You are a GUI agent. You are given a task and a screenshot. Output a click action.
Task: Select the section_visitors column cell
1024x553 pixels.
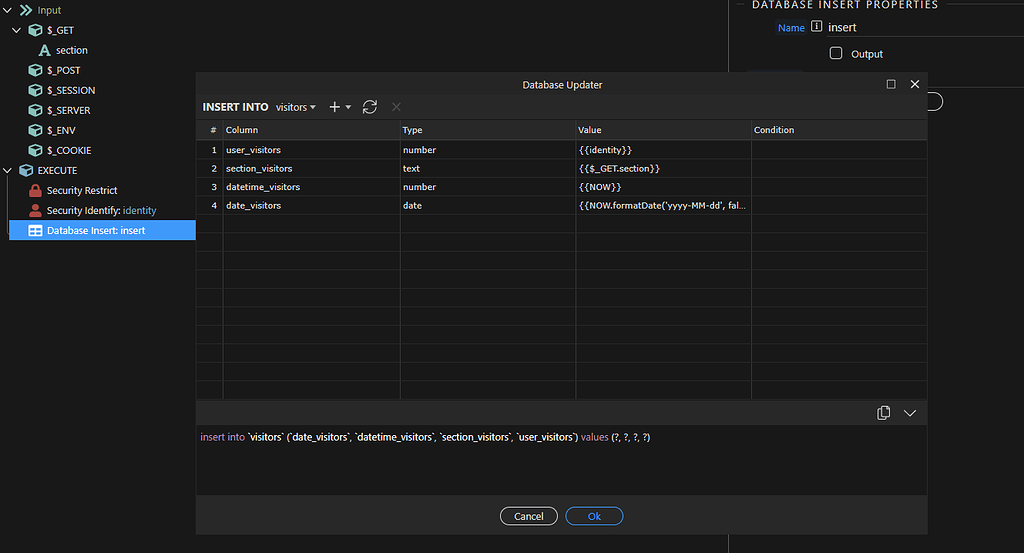pyautogui.click(x=312, y=168)
